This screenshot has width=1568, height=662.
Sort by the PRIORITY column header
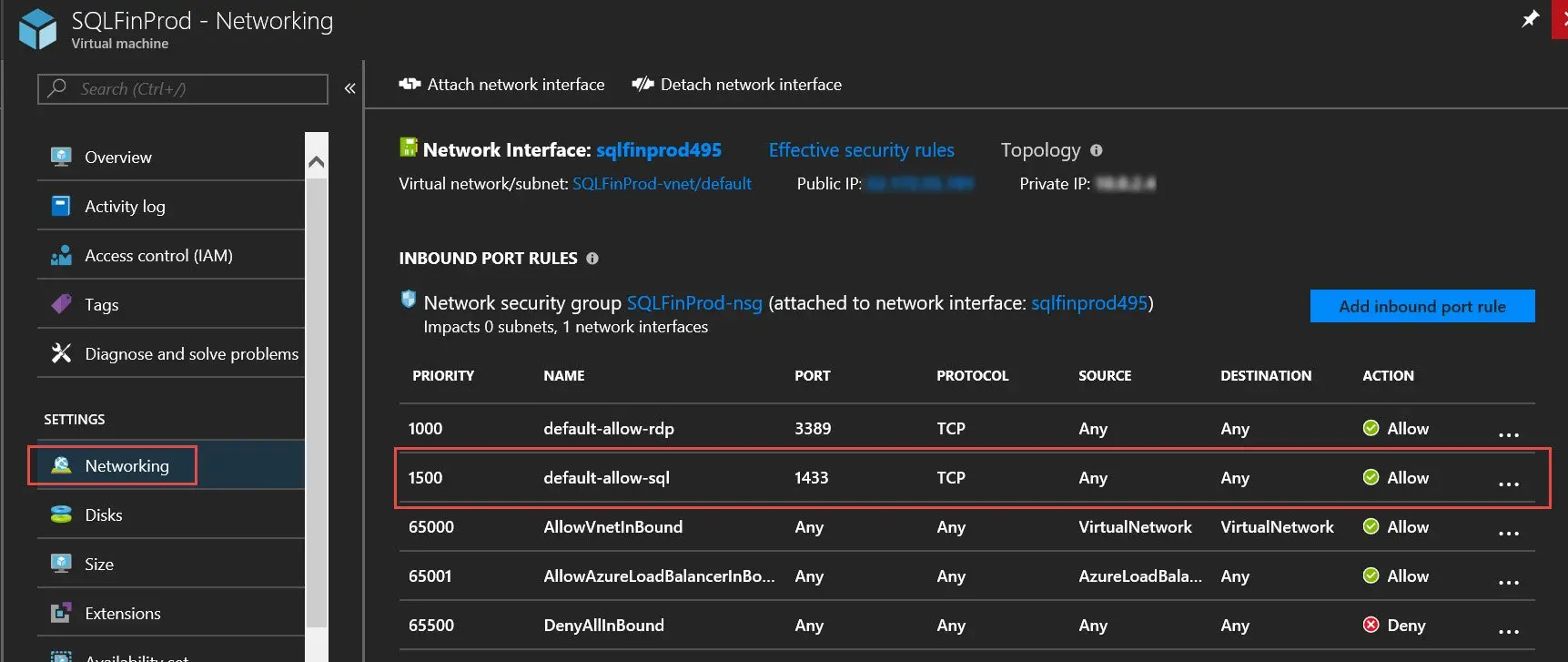(x=443, y=375)
